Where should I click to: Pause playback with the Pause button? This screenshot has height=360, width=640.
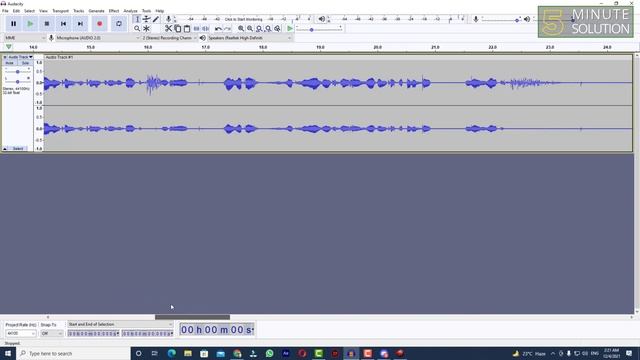[13, 24]
